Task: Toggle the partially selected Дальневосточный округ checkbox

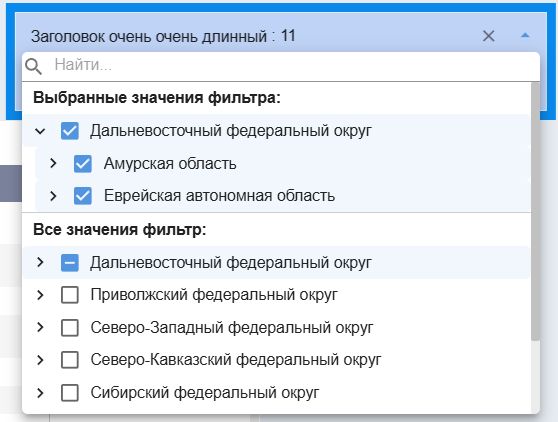Action: [70, 263]
